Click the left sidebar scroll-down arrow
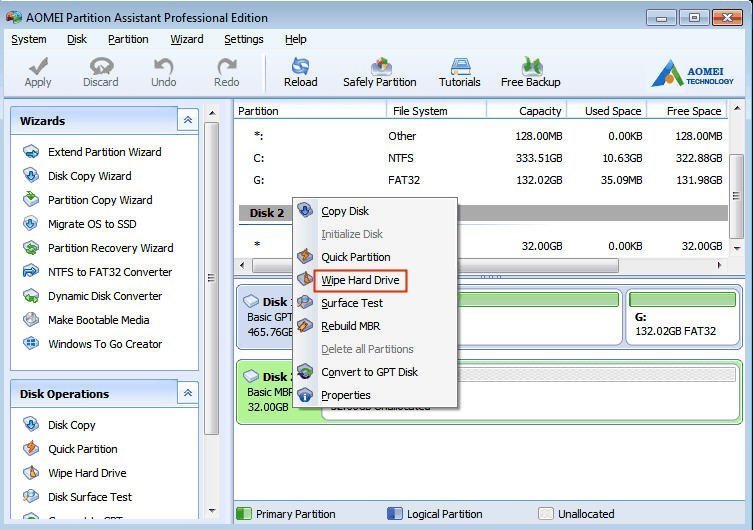753x530 pixels. 212,511
